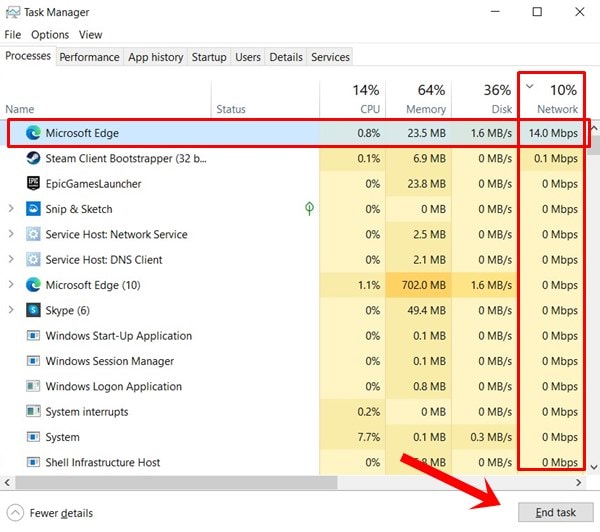Viewport: 600px width, 532px height.
Task: Click the Snip & Sketch icon
Action: (x=33, y=209)
